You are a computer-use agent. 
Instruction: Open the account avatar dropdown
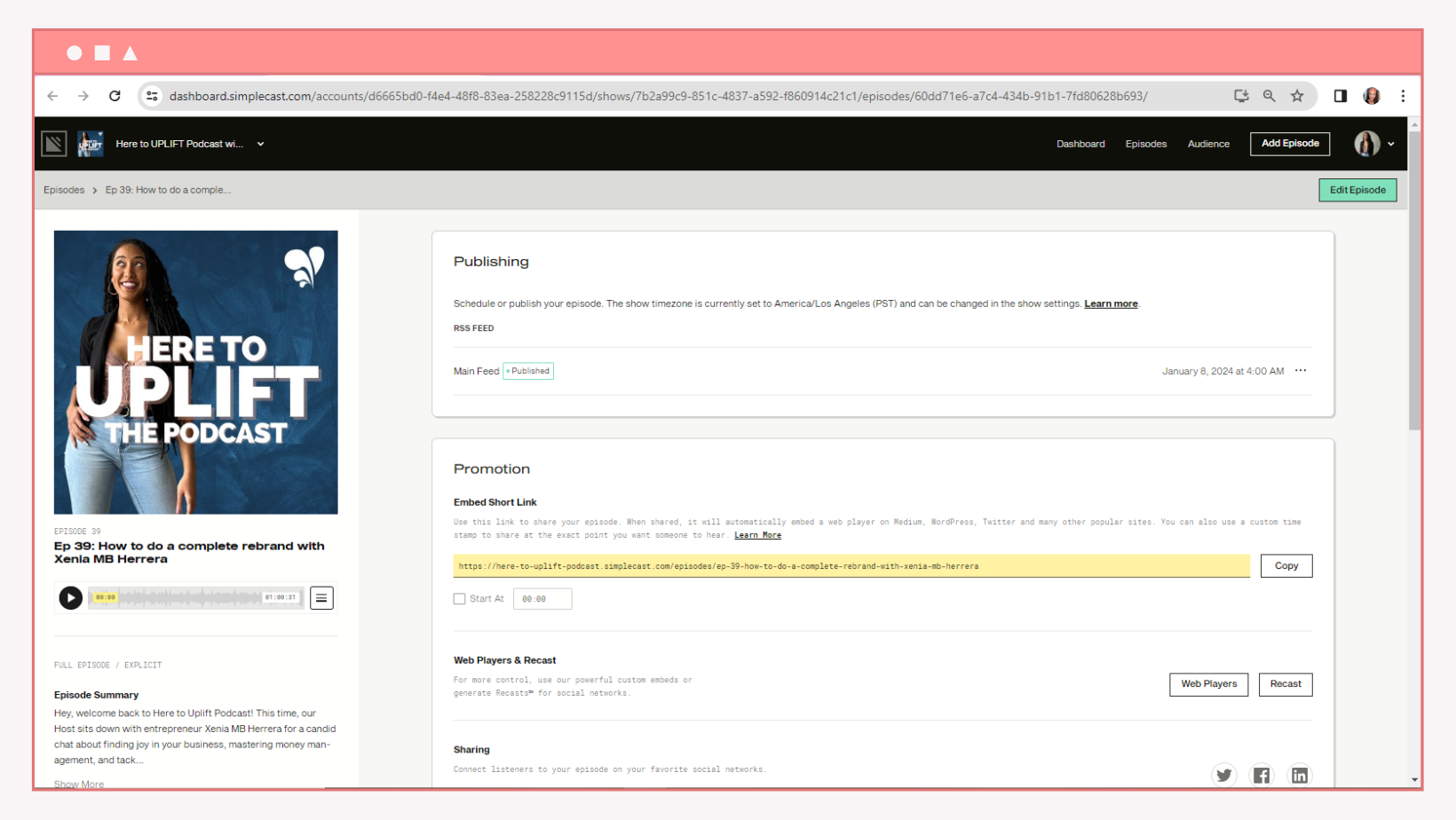point(1373,144)
